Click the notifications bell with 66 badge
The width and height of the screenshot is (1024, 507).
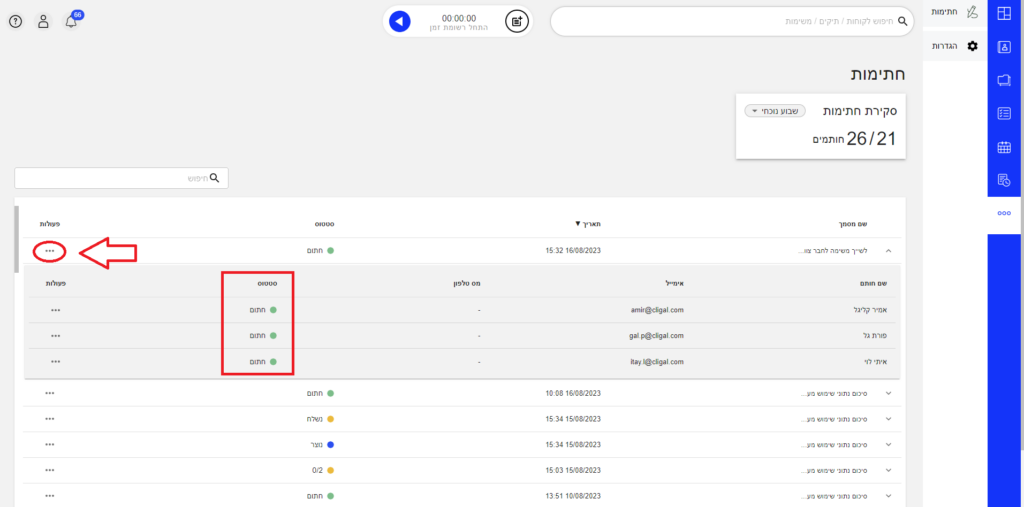71,21
